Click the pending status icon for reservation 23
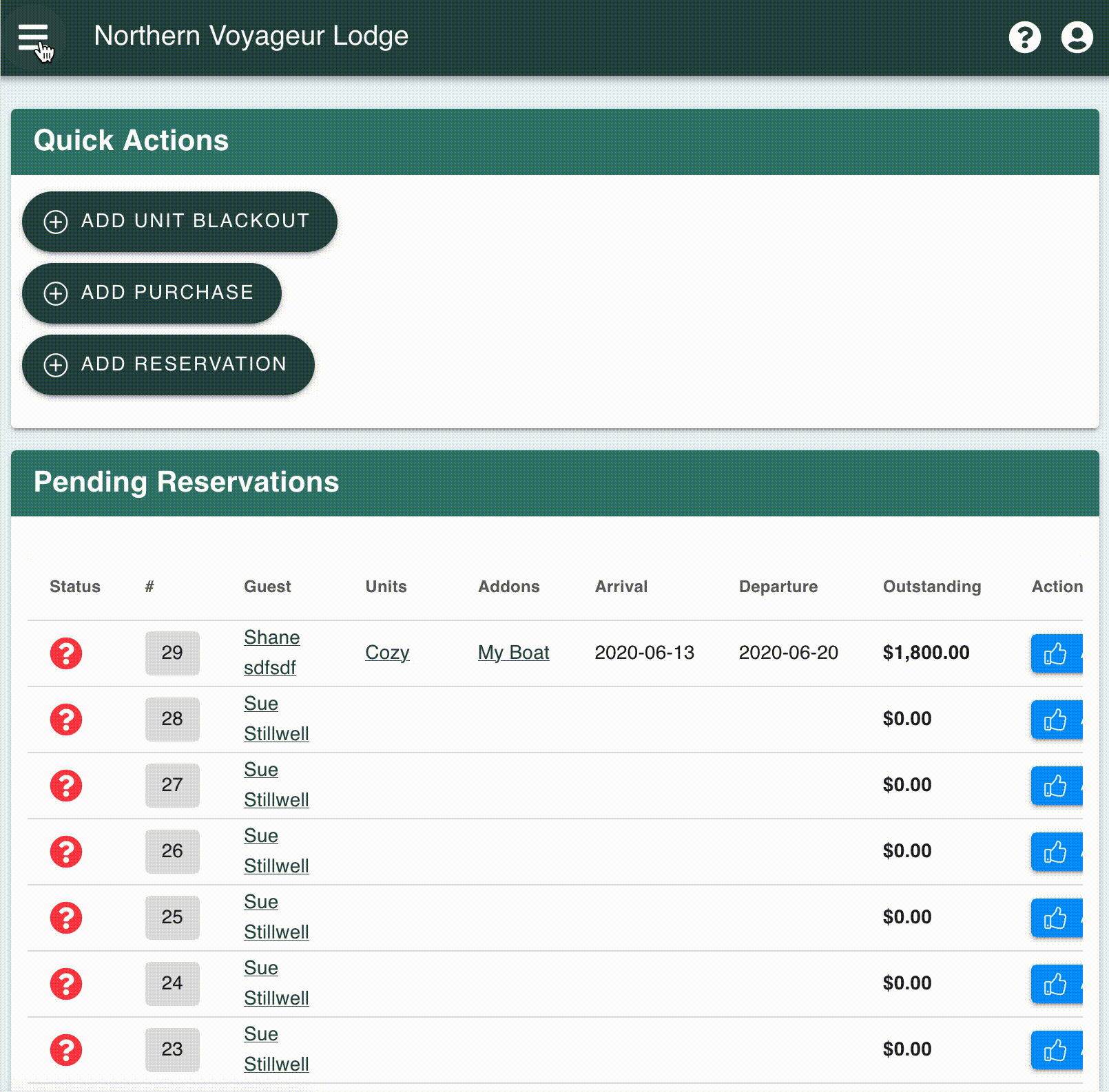 66,1049
